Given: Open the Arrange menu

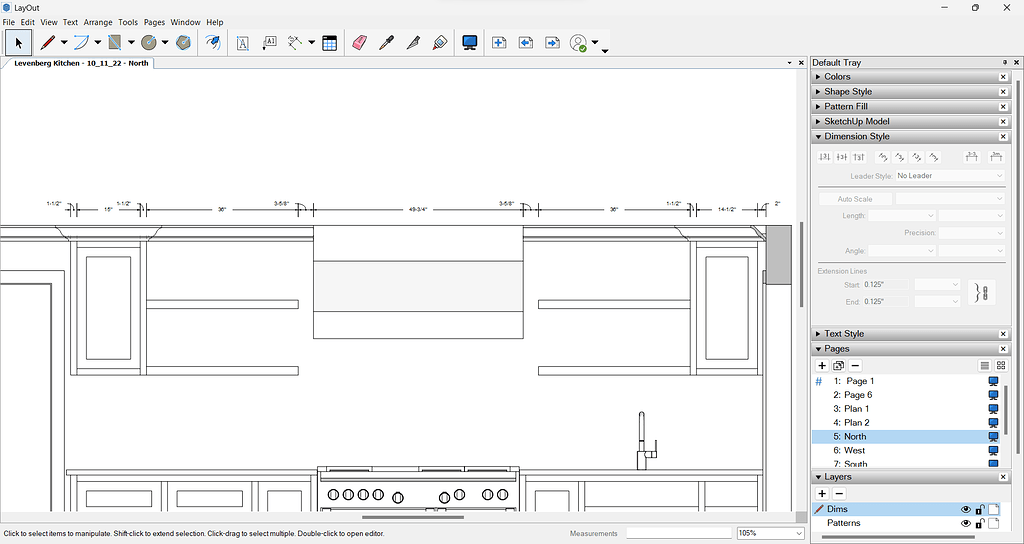Looking at the screenshot, I should click(x=98, y=22).
